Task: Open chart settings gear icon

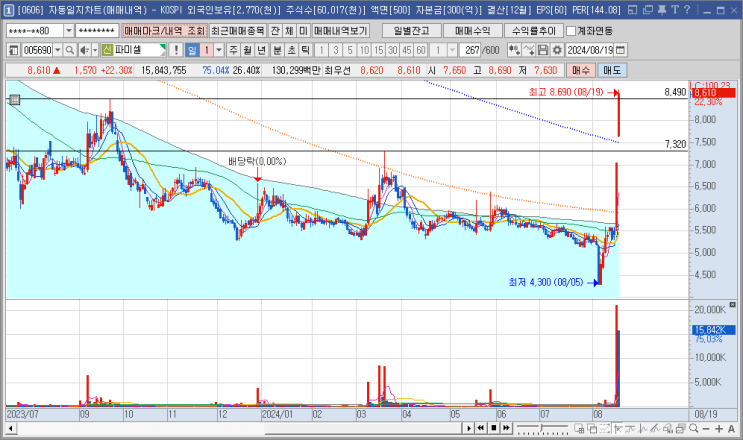Action: pos(557,50)
